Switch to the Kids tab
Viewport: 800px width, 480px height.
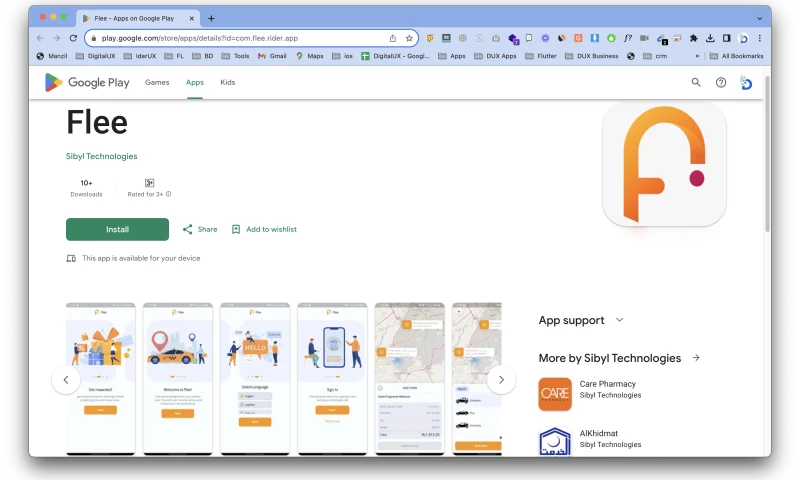pyautogui.click(x=227, y=83)
